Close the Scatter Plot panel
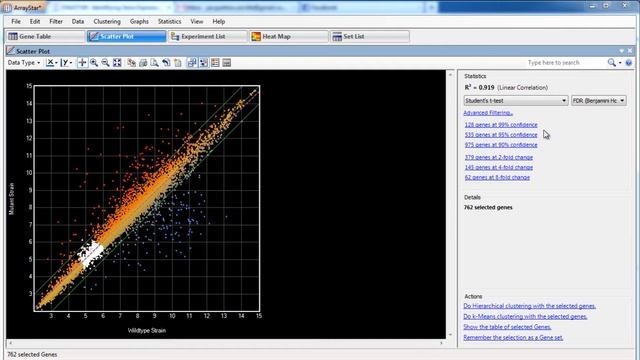Image resolution: width=640 pixels, height=360 pixels. (630, 51)
